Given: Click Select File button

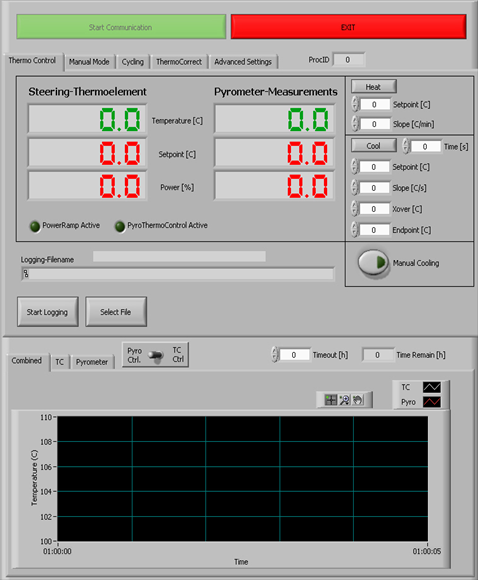Looking at the screenshot, I should (x=116, y=312).
